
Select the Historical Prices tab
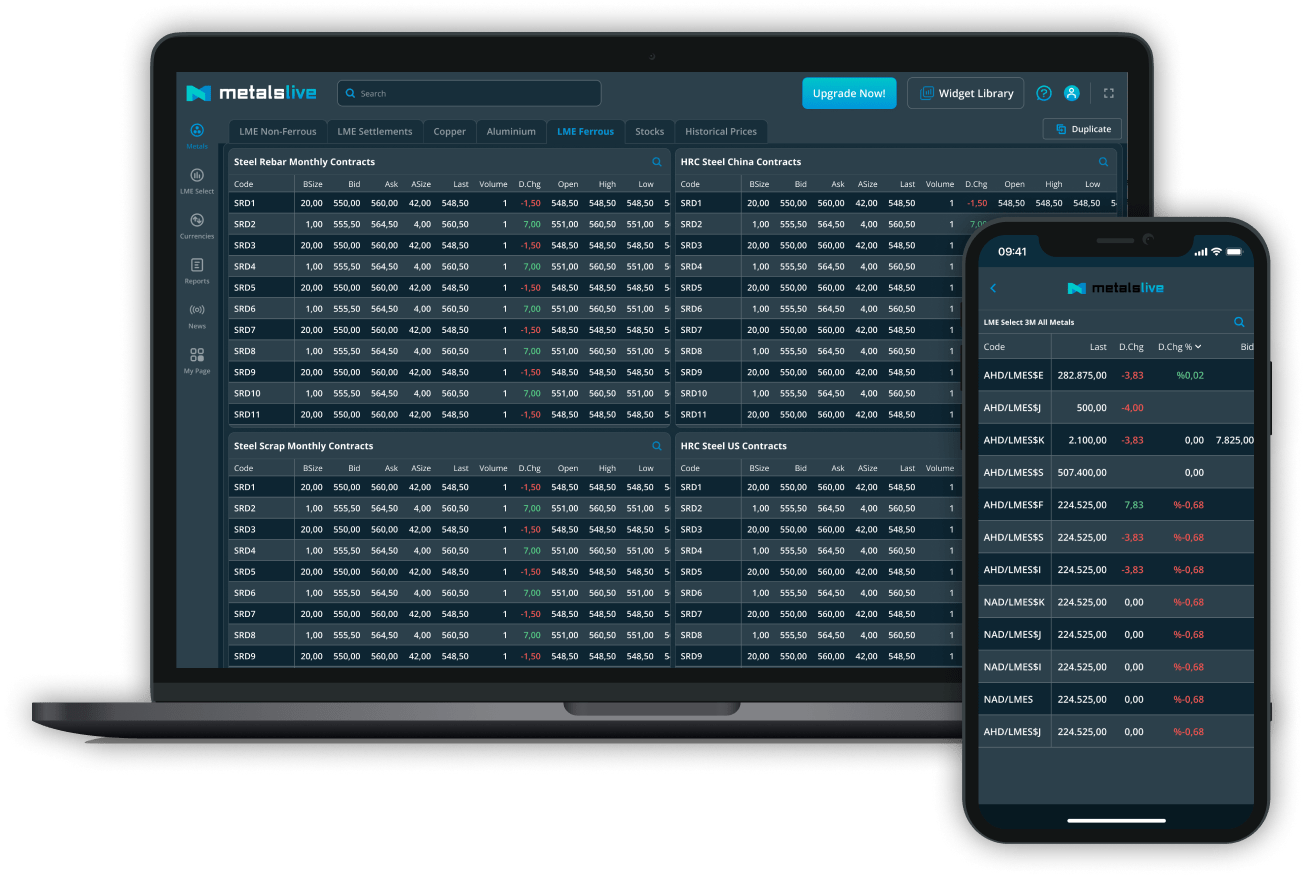click(x=720, y=131)
